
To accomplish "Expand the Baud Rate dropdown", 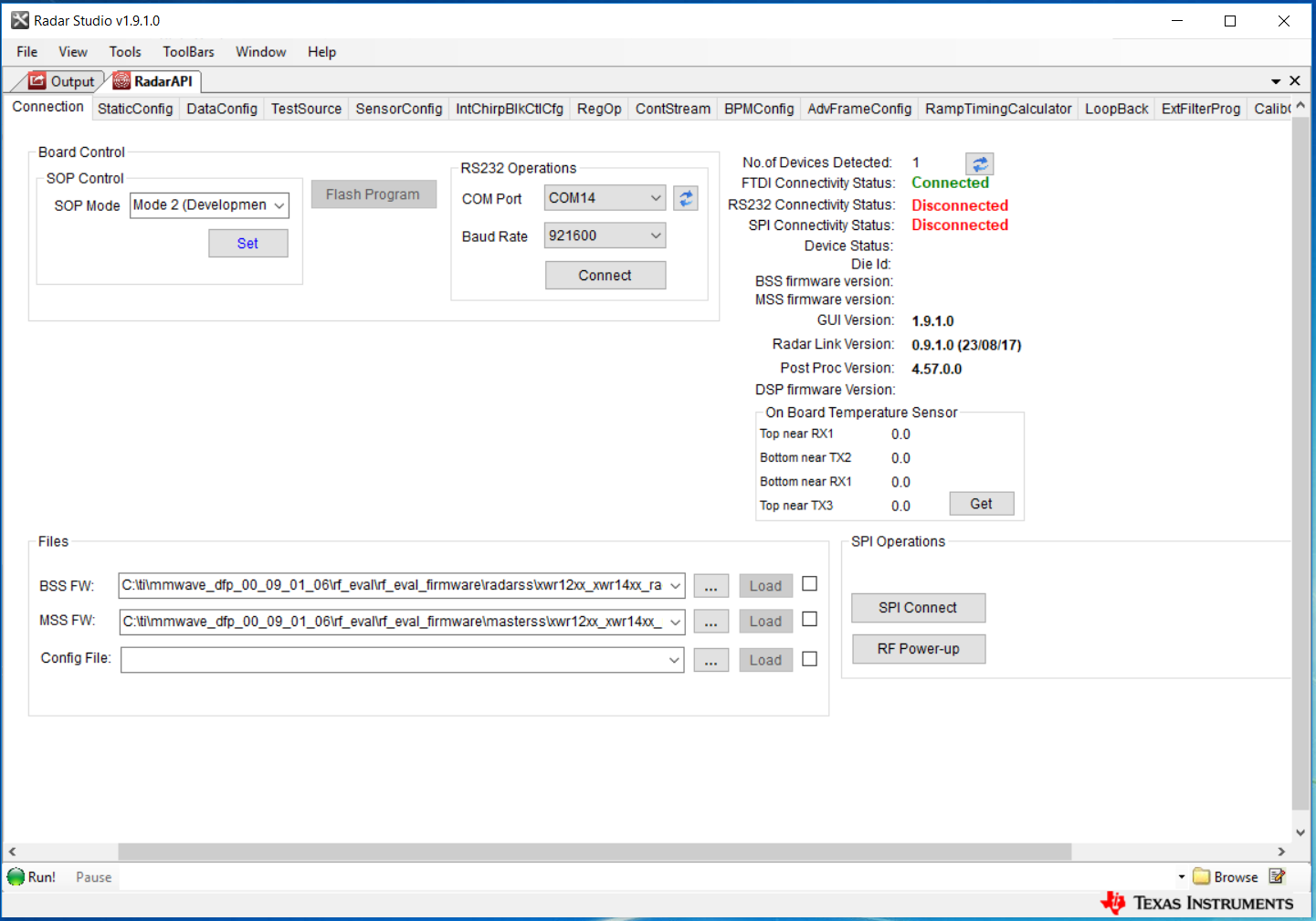I will (x=656, y=235).
